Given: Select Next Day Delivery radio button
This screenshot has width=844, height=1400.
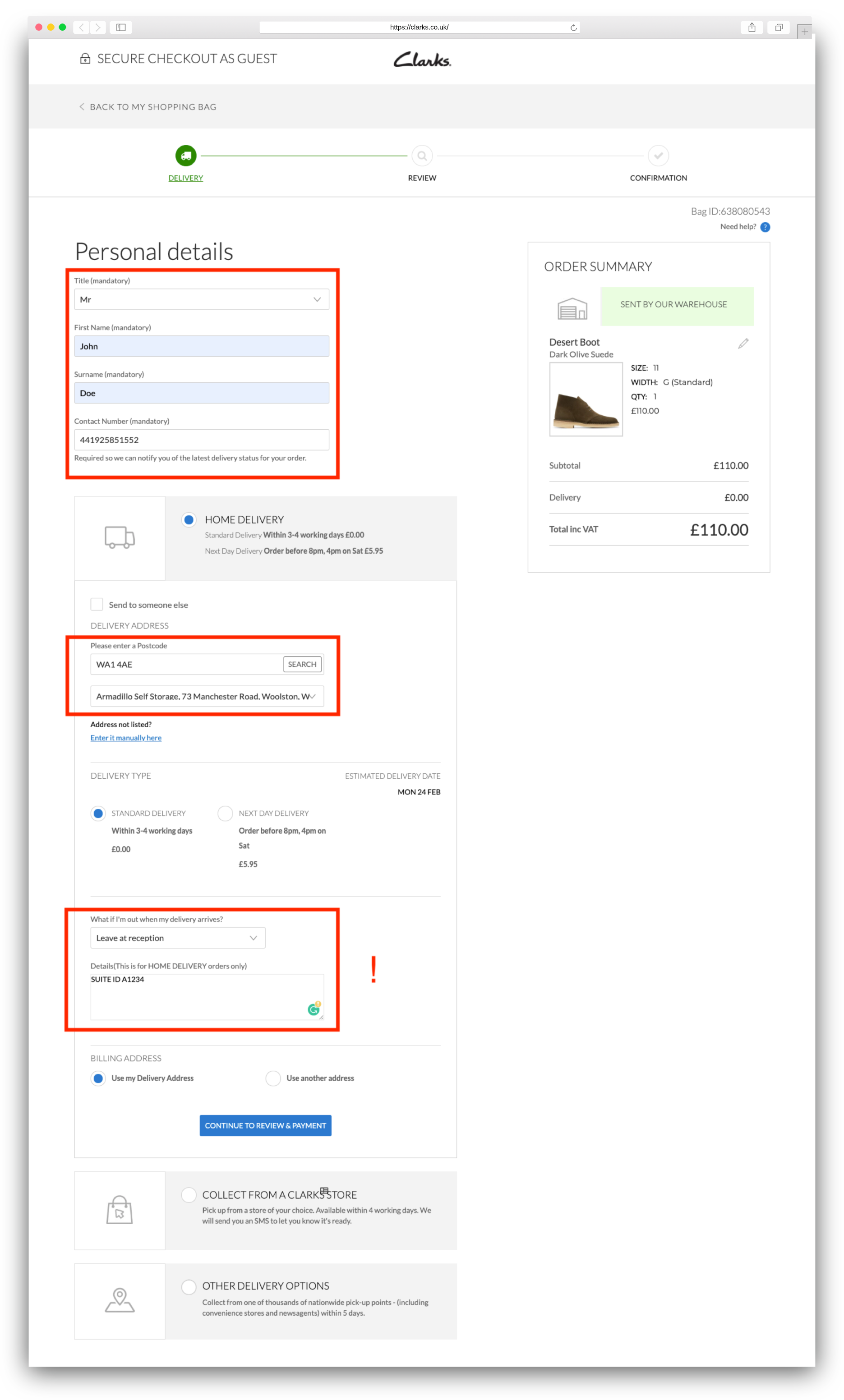Looking at the screenshot, I should pos(225,813).
